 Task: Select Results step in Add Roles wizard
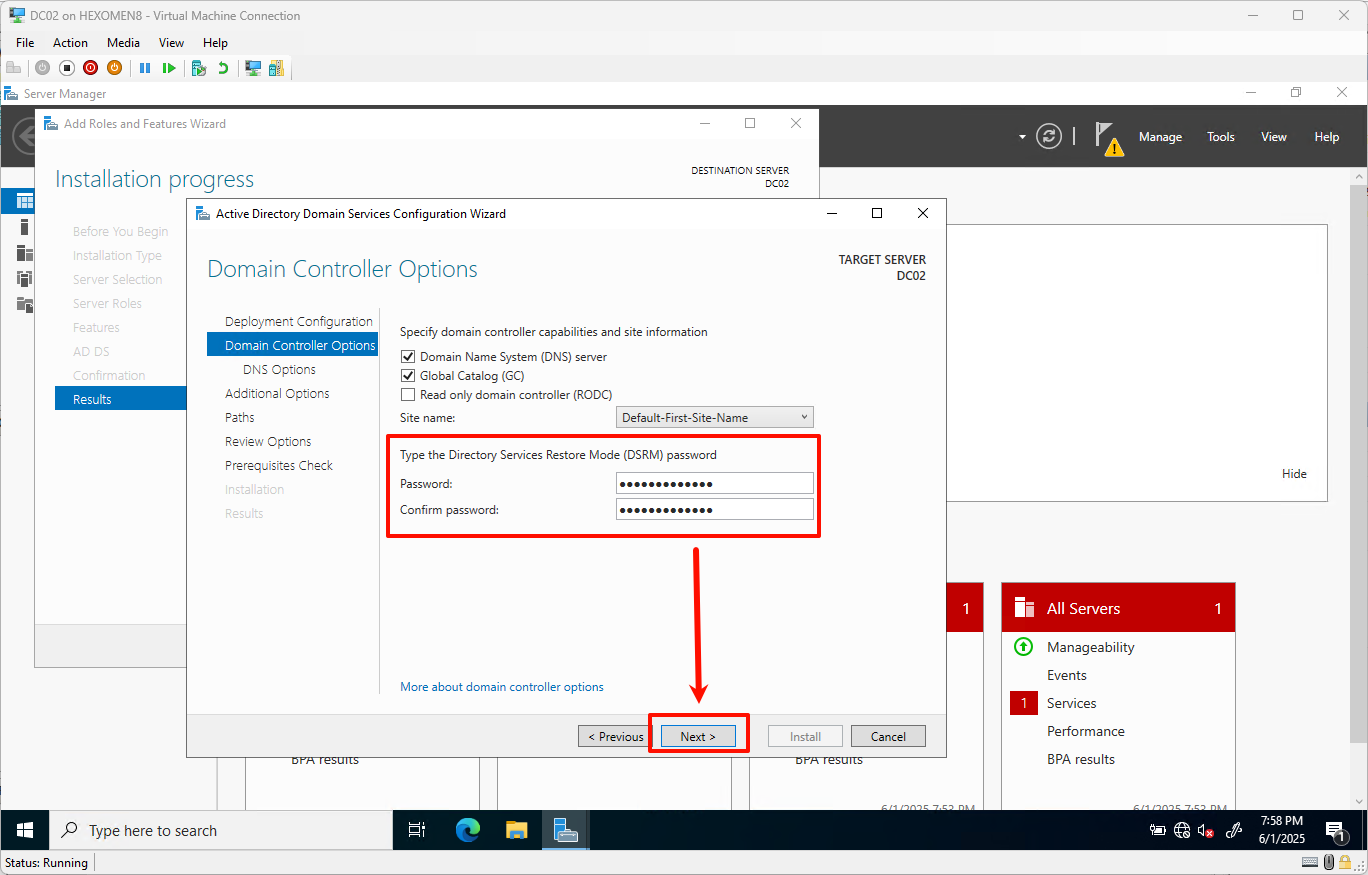pyautogui.click(x=121, y=399)
